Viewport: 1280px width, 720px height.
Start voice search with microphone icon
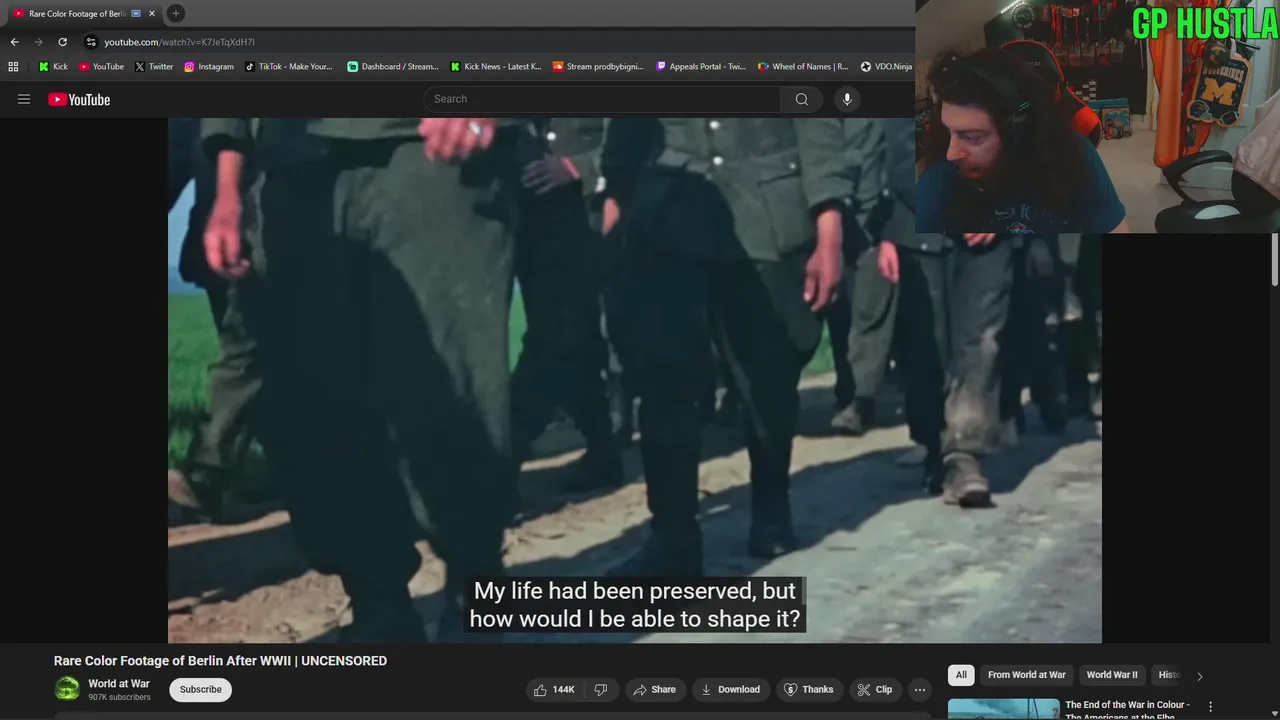tap(847, 99)
